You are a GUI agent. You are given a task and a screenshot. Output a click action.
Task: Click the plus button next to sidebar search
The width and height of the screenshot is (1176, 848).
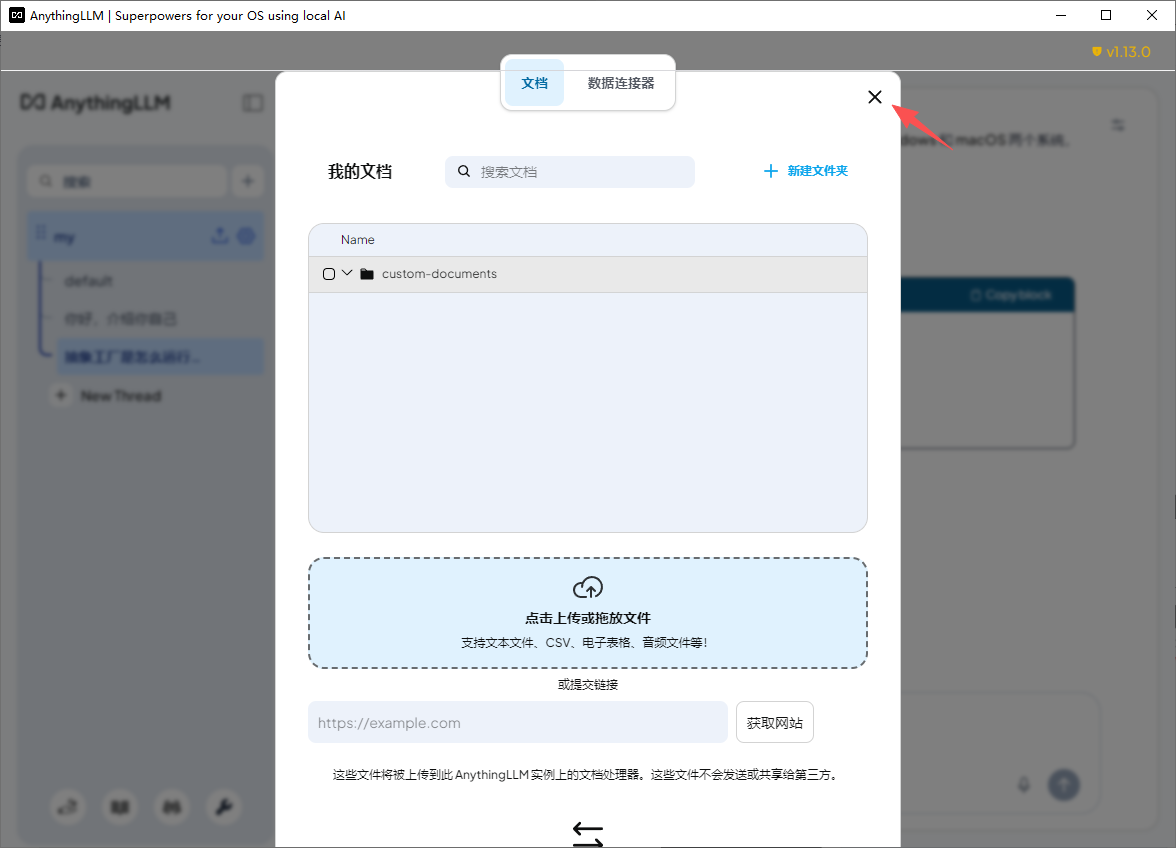point(248,181)
